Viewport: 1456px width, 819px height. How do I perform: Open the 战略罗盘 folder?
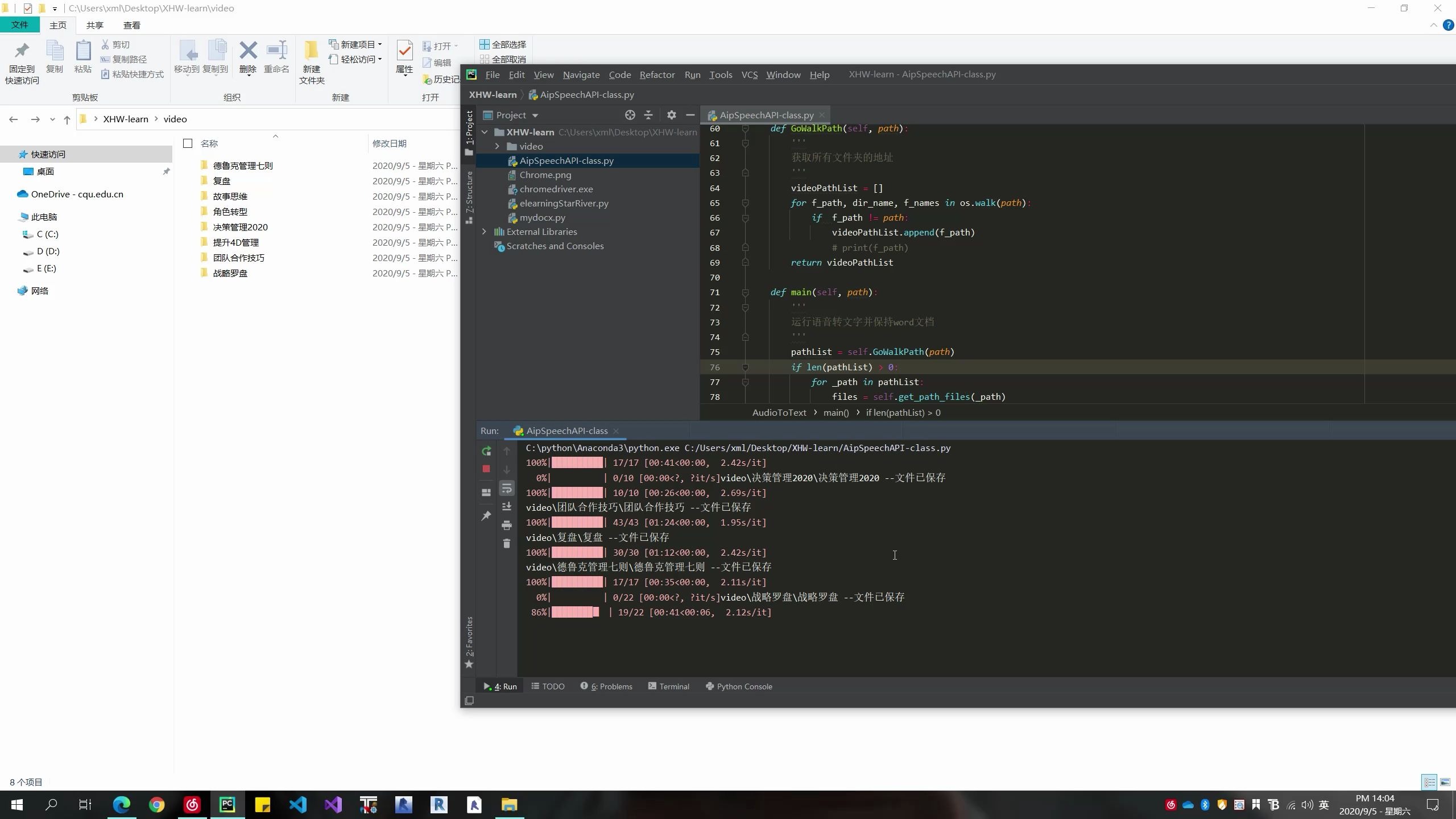point(230,274)
